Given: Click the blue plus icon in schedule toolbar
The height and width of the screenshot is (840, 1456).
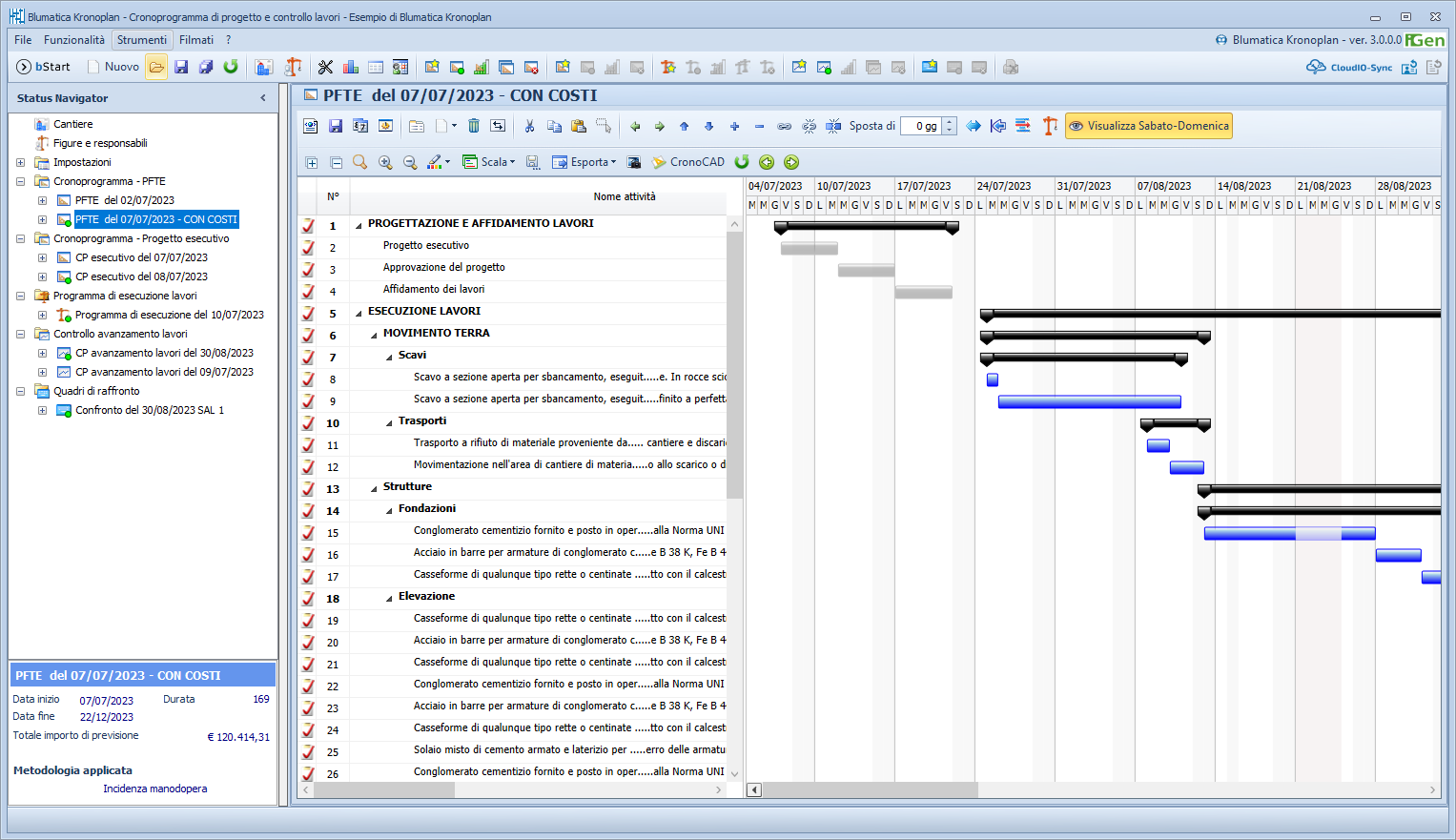Looking at the screenshot, I should pyautogui.click(x=734, y=126).
